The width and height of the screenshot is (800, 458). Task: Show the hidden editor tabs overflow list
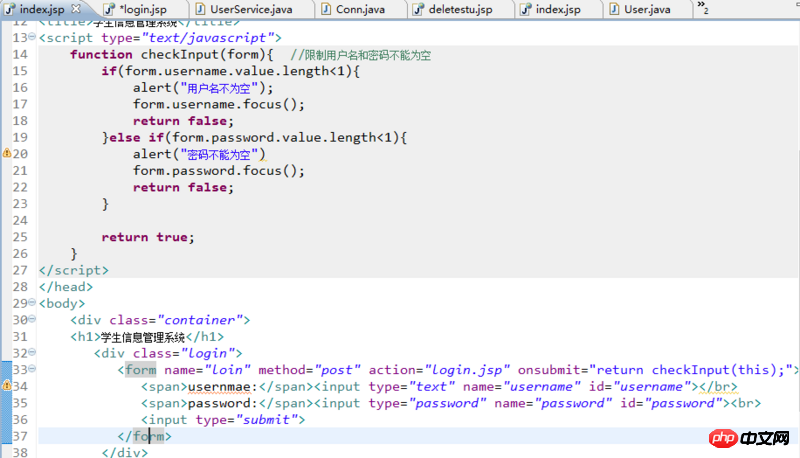[703, 9]
